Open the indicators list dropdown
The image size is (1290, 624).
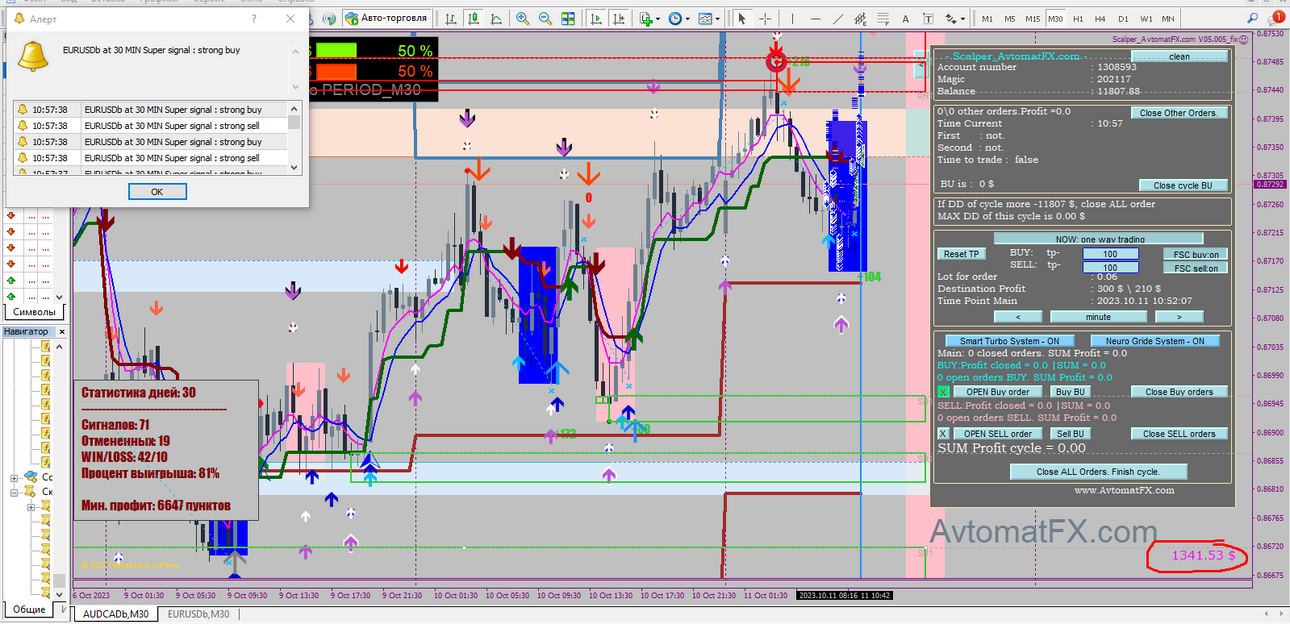pos(650,18)
